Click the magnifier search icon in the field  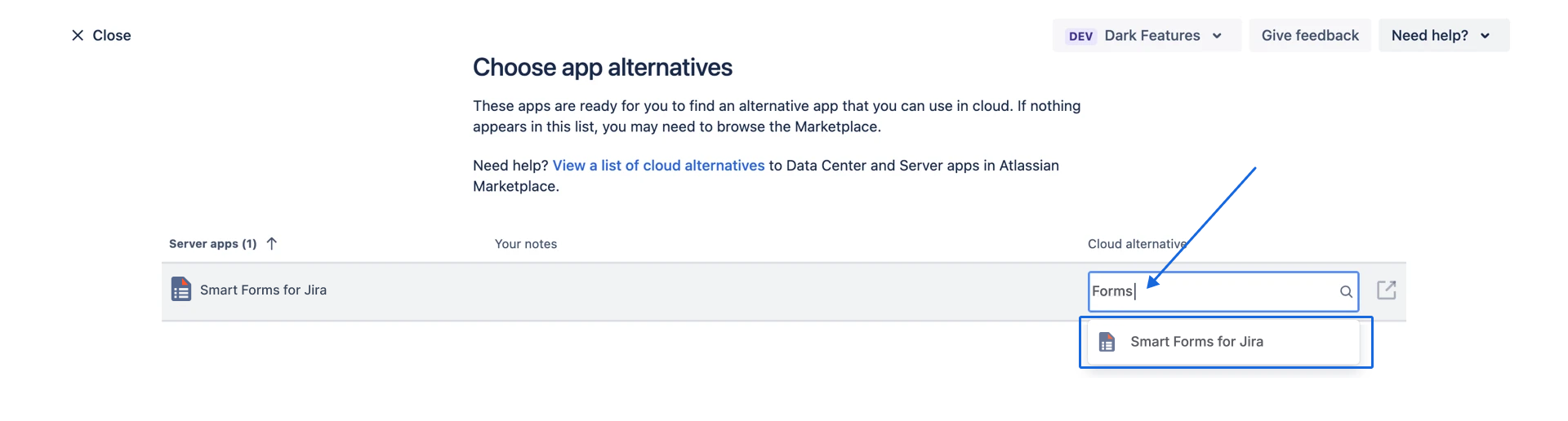(1346, 291)
